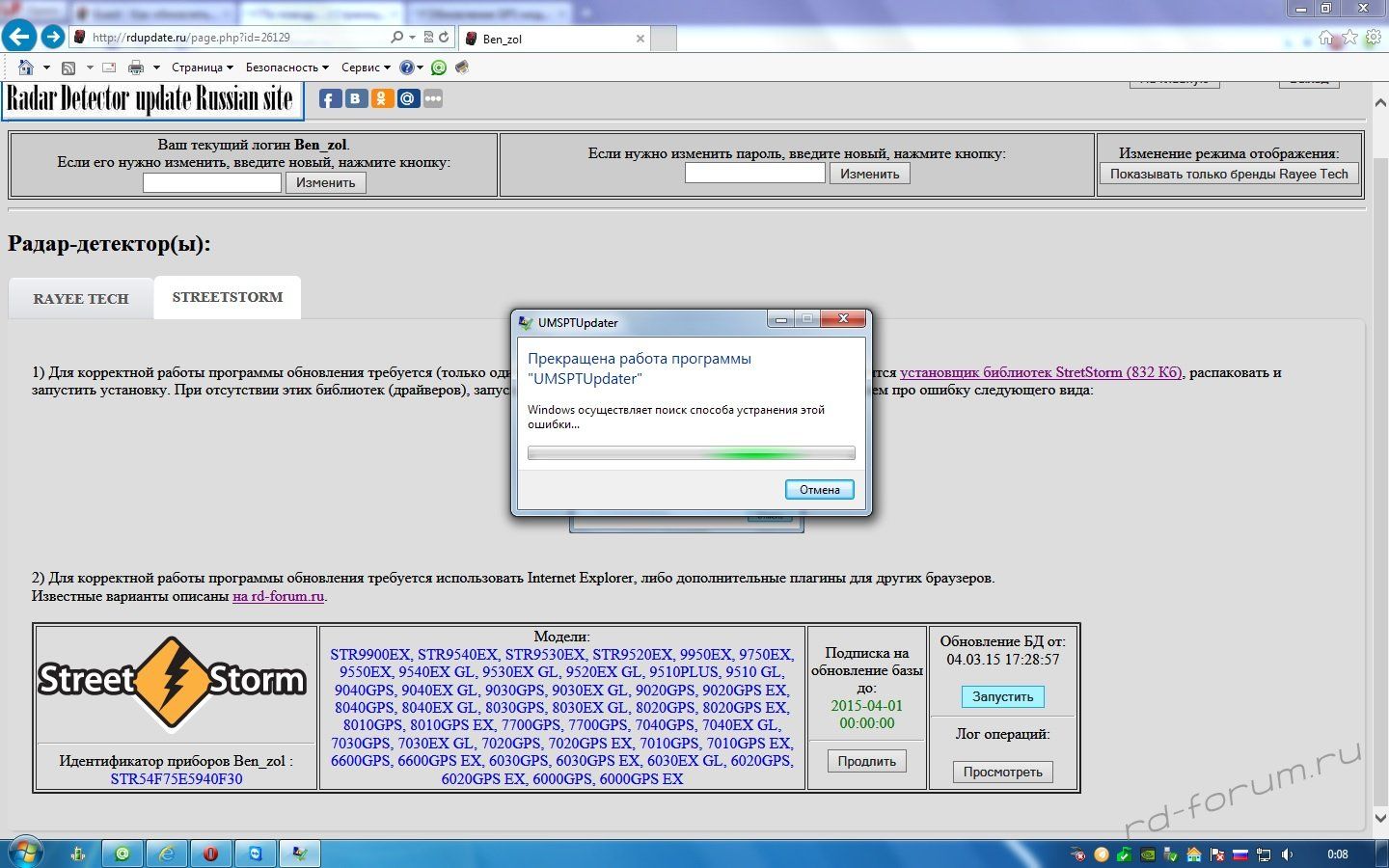Screen dimensions: 1389x868
Task: Expand the Сервис dropdown menu
Action: pos(366,68)
